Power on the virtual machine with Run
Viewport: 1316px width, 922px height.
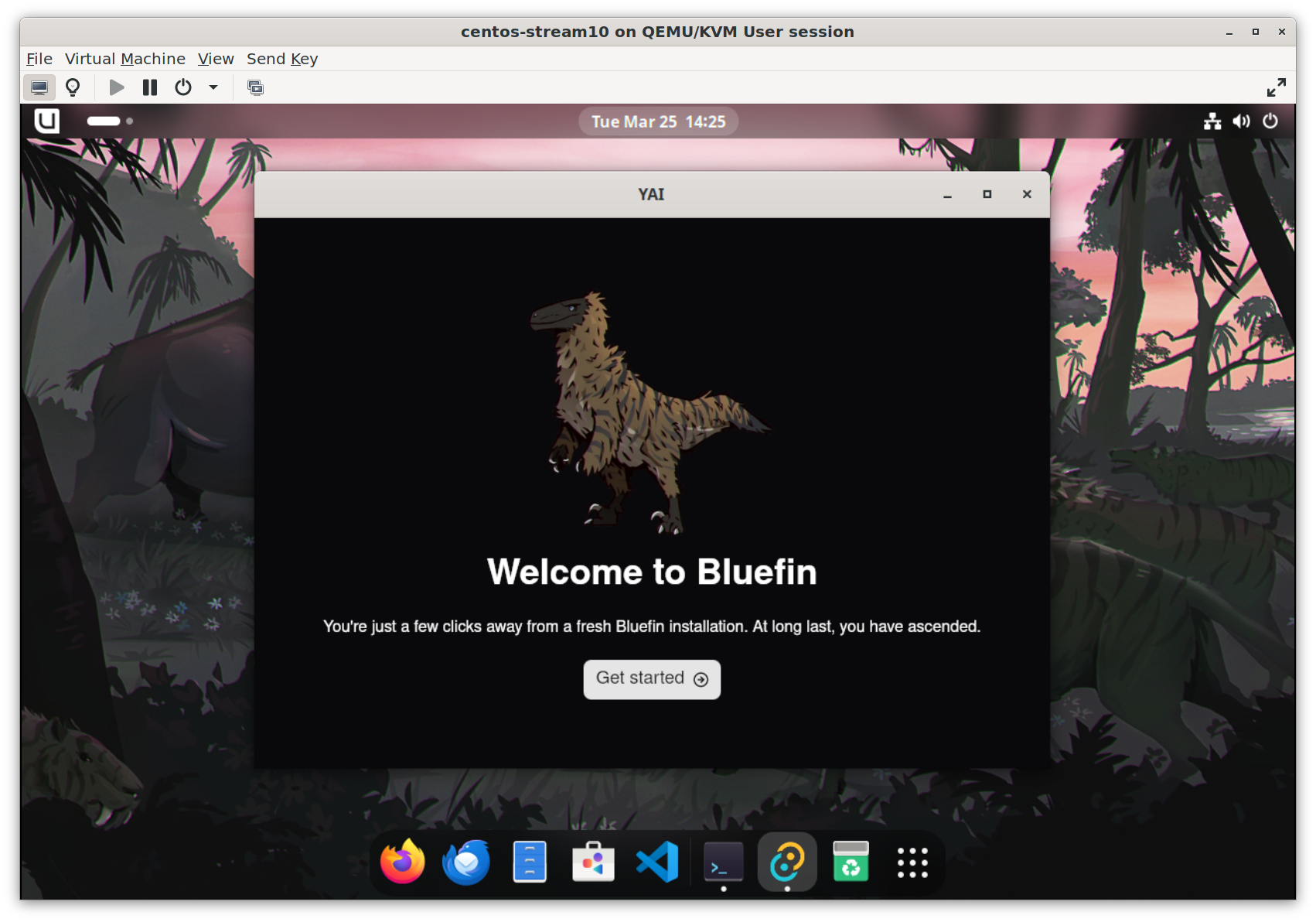pyautogui.click(x=117, y=87)
